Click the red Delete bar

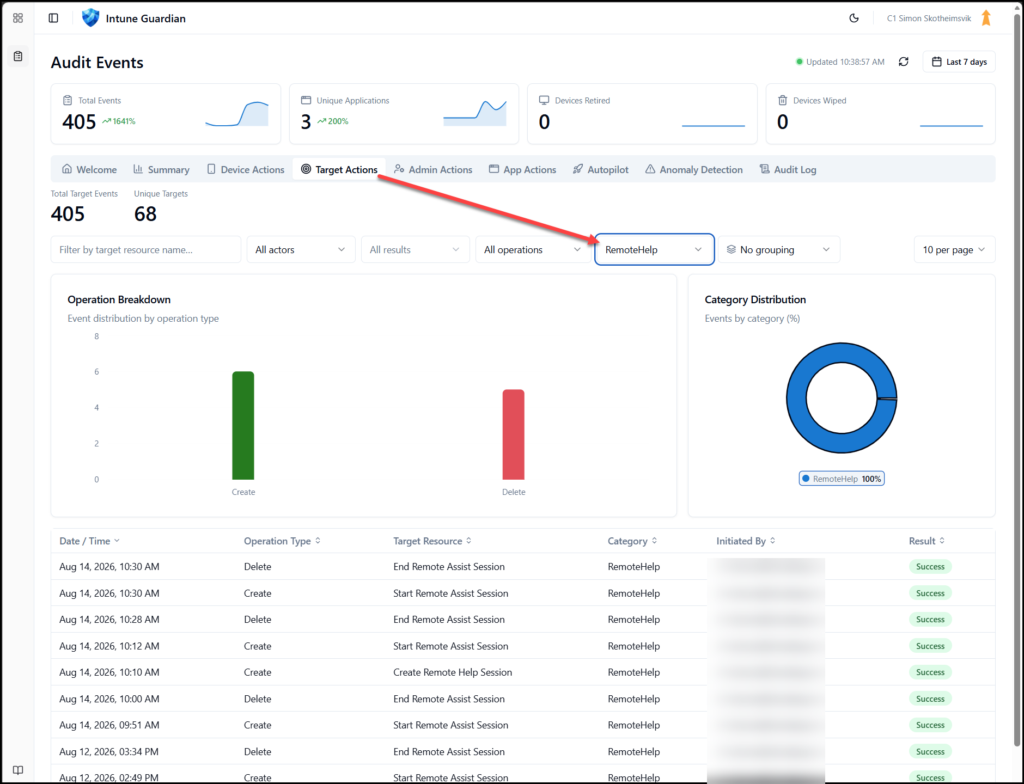[x=513, y=434]
